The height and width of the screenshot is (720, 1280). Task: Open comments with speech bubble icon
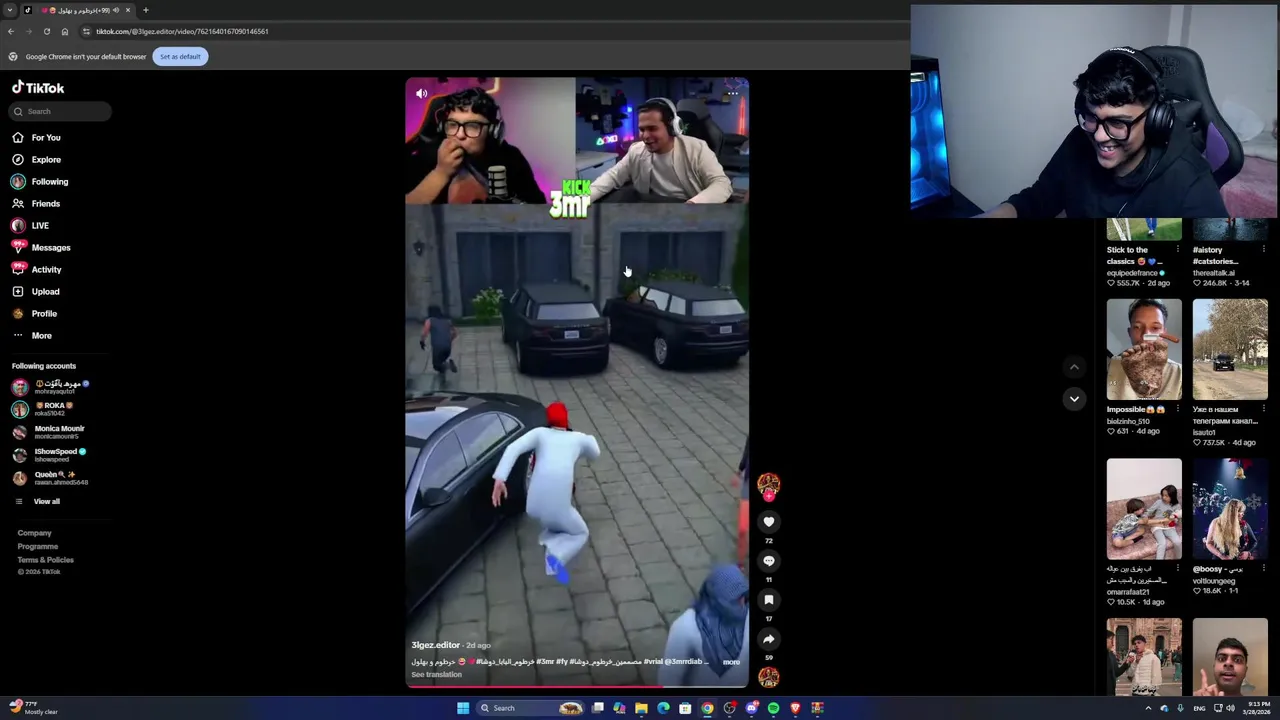pos(769,560)
